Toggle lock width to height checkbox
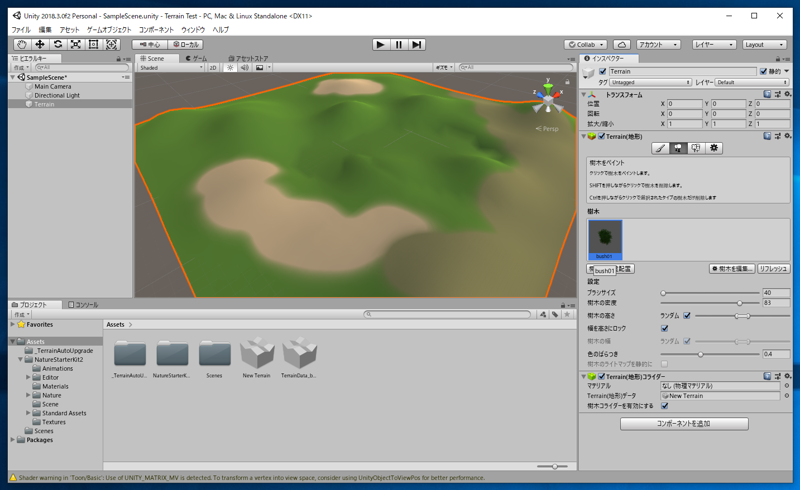Screen dimensions: 800x490 [664, 328]
